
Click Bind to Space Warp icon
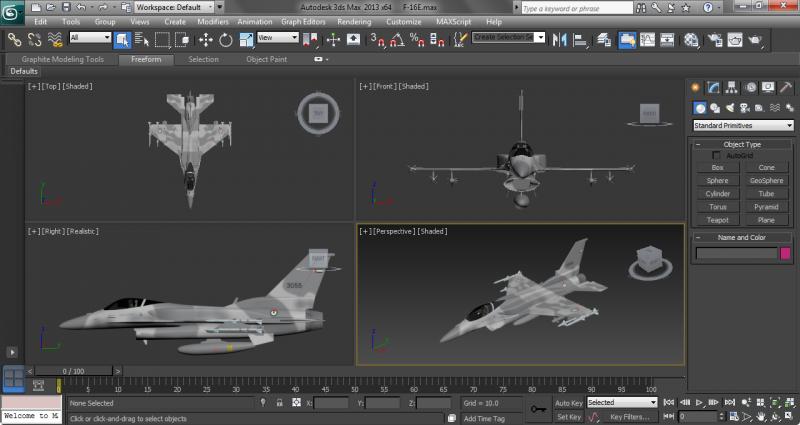(x=55, y=39)
